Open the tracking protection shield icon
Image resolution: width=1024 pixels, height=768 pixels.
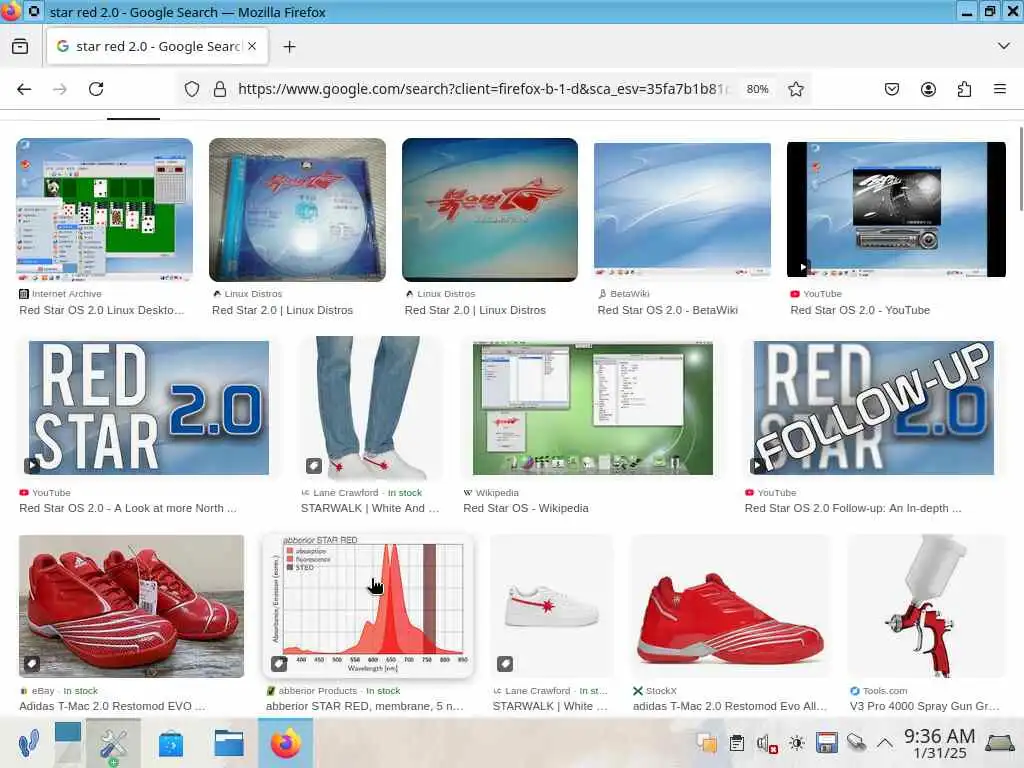tap(191, 89)
